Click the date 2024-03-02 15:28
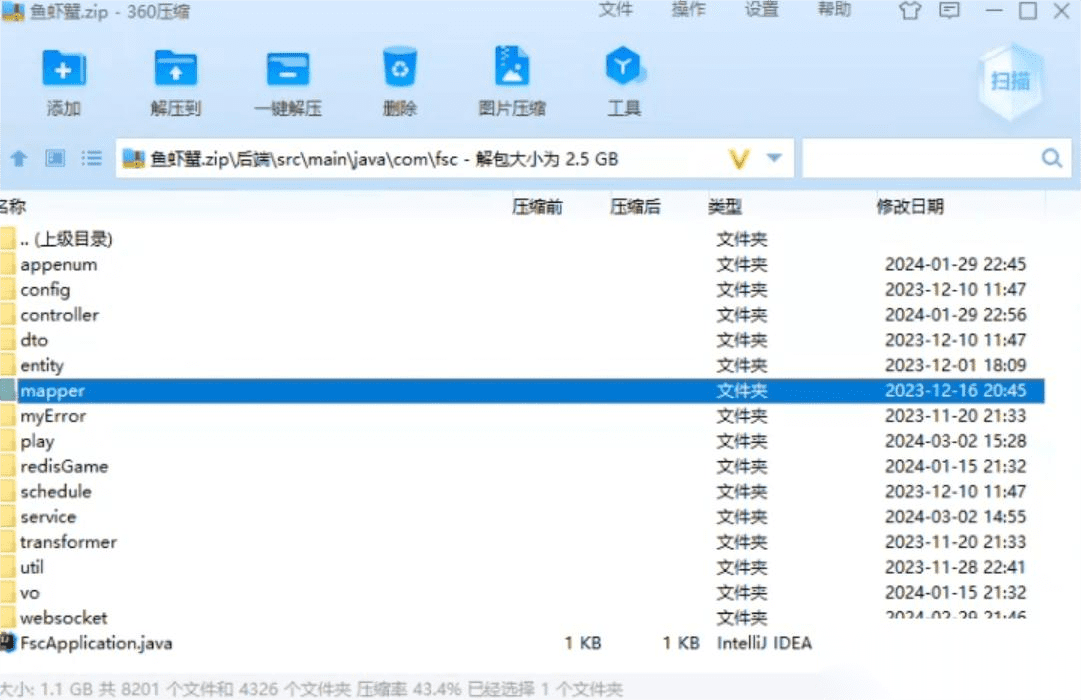 click(956, 441)
